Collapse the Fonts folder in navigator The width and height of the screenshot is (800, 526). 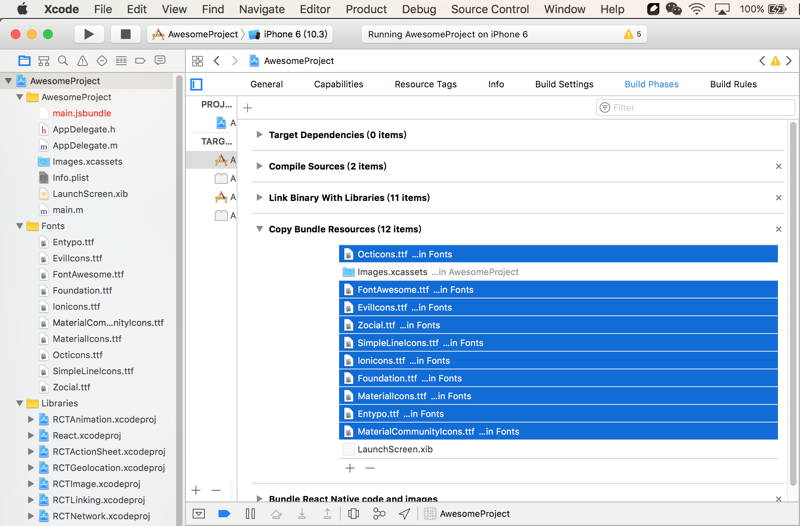19,226
